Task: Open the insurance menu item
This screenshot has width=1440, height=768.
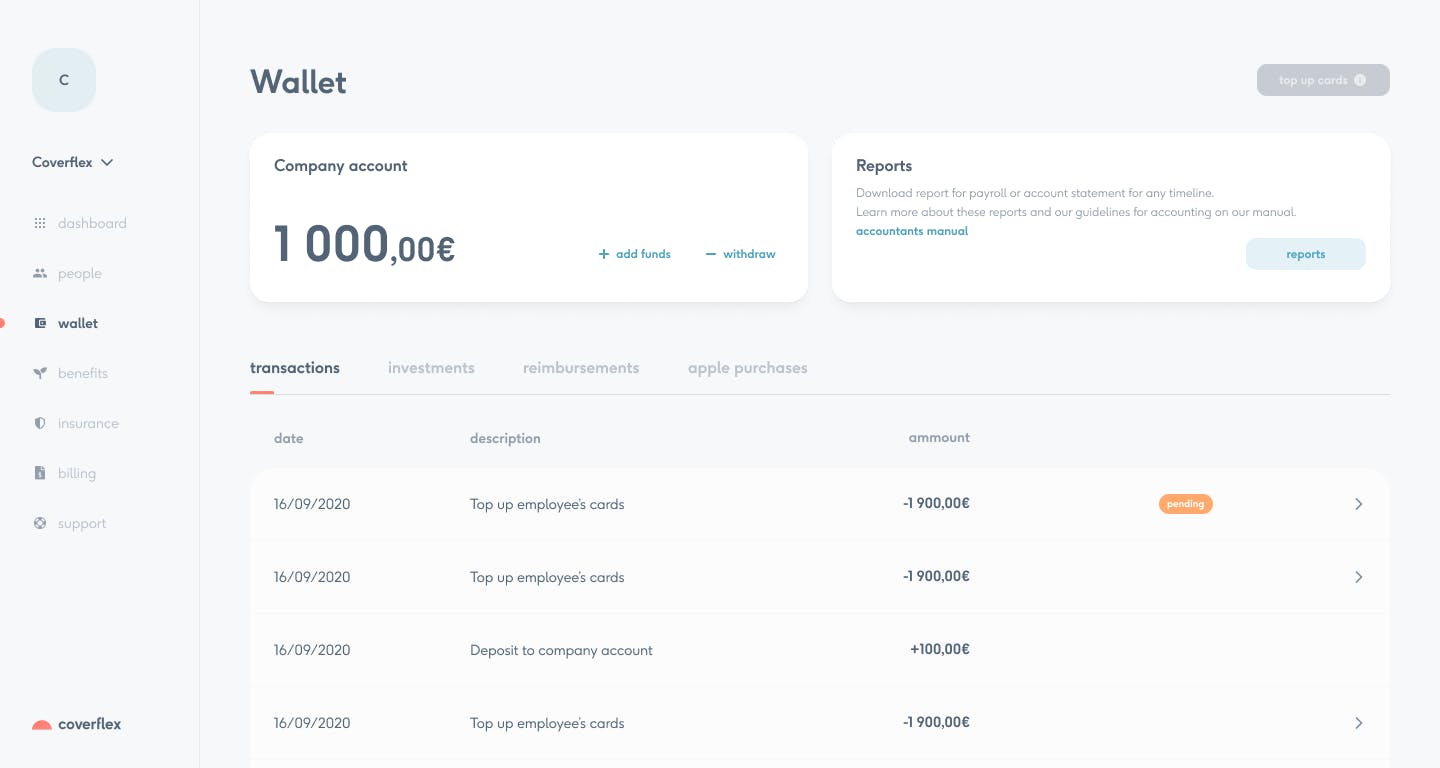Action: pos(88,423)
